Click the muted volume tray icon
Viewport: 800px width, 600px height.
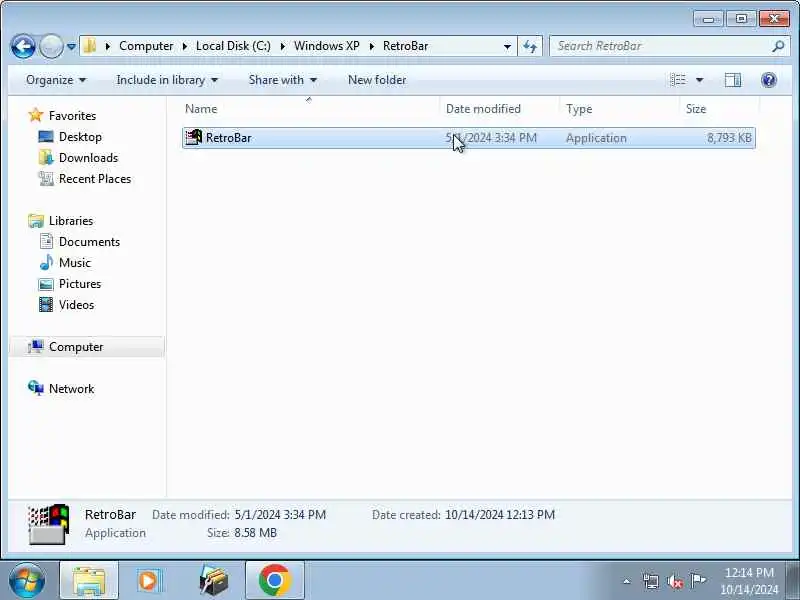point(674,581)
